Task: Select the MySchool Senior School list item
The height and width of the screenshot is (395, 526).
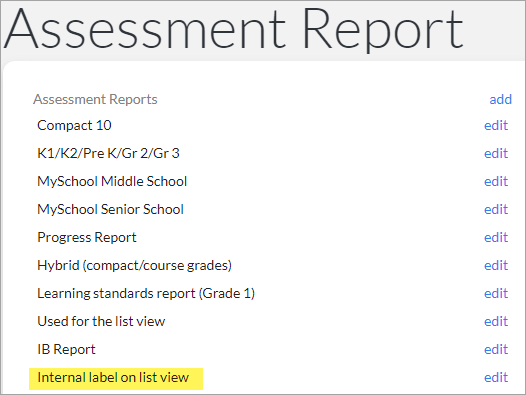Action: pos(110,209)
